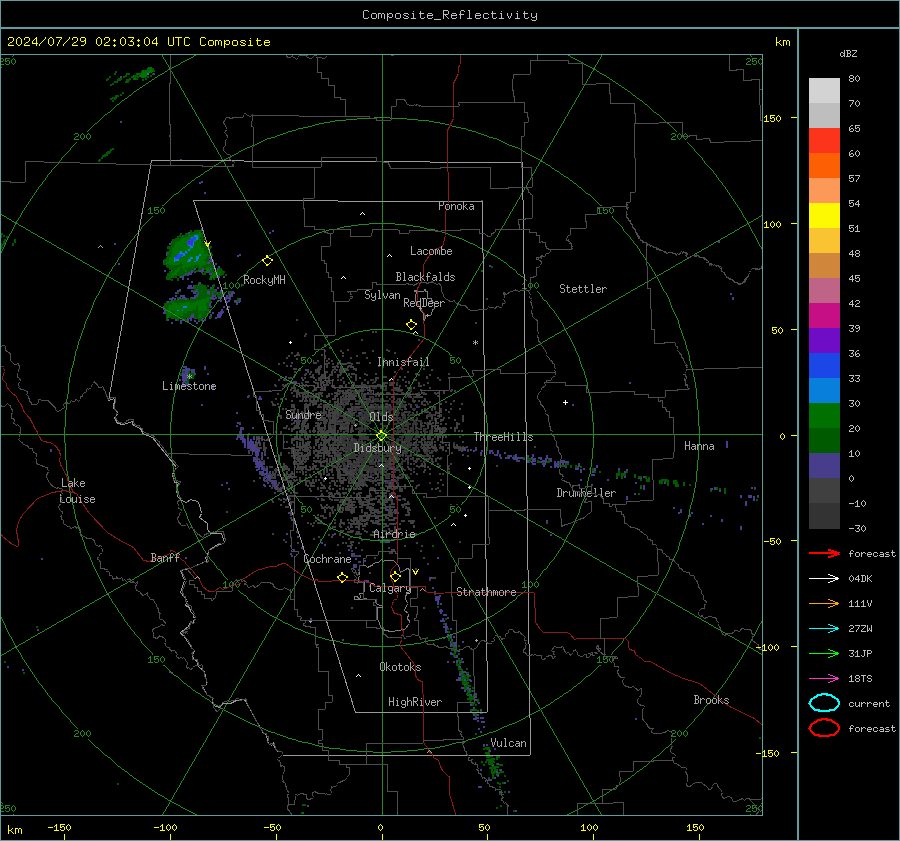Click the yellow diamond marker near RockyMH

pos(267,261)
